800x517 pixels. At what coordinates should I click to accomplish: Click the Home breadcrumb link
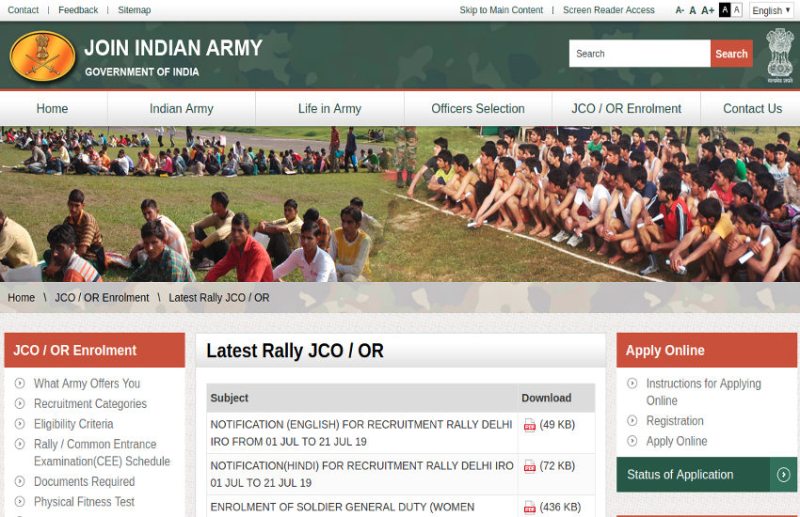pyautogui.click(x=21, y=298)
